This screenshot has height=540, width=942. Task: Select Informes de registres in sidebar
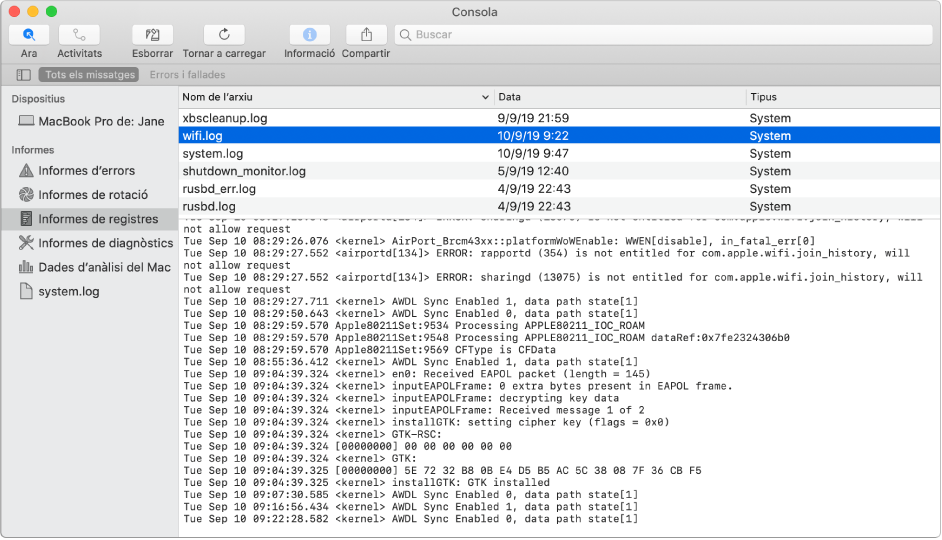90,219
